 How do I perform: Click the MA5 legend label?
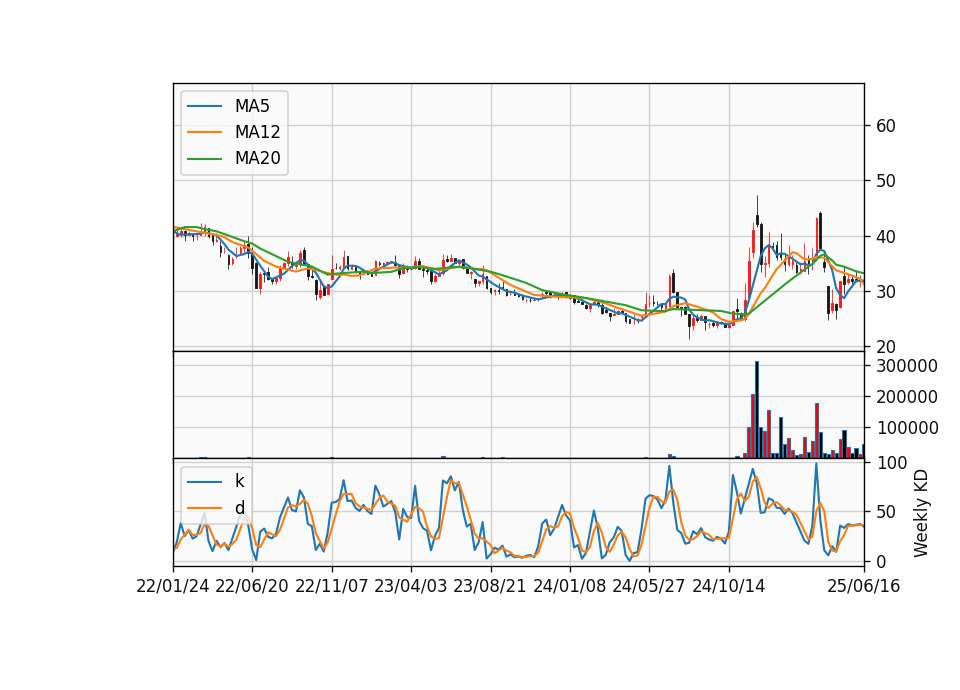(252, 106)
